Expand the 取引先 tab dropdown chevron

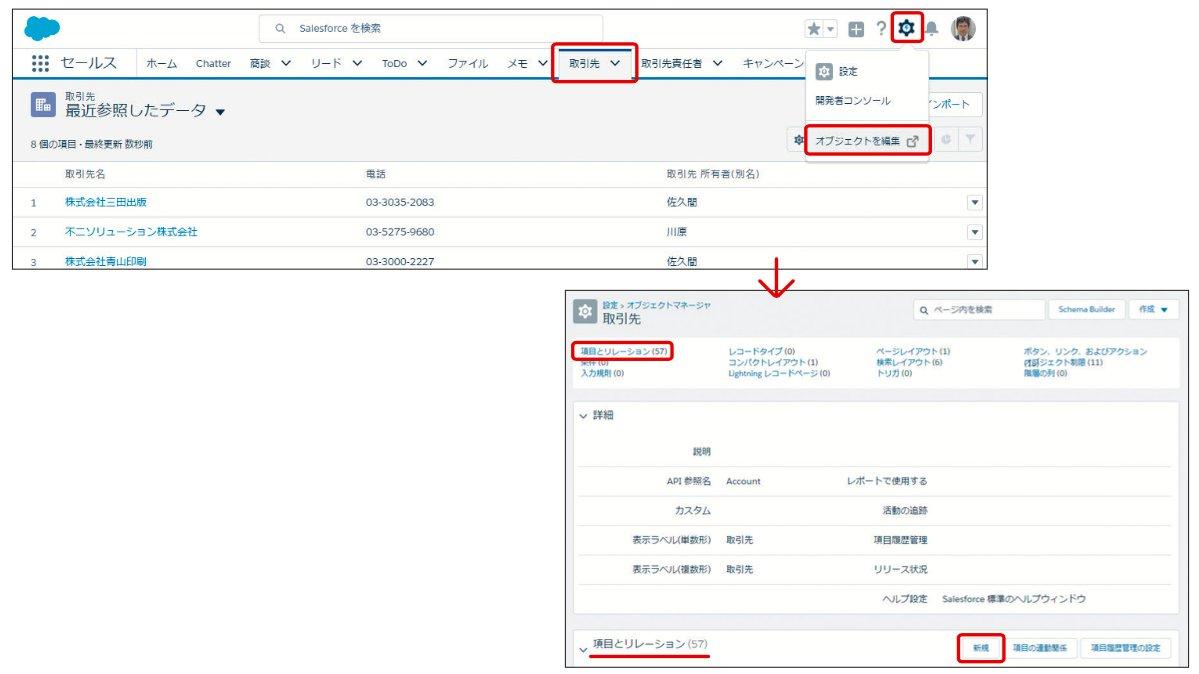coord(615,63)
